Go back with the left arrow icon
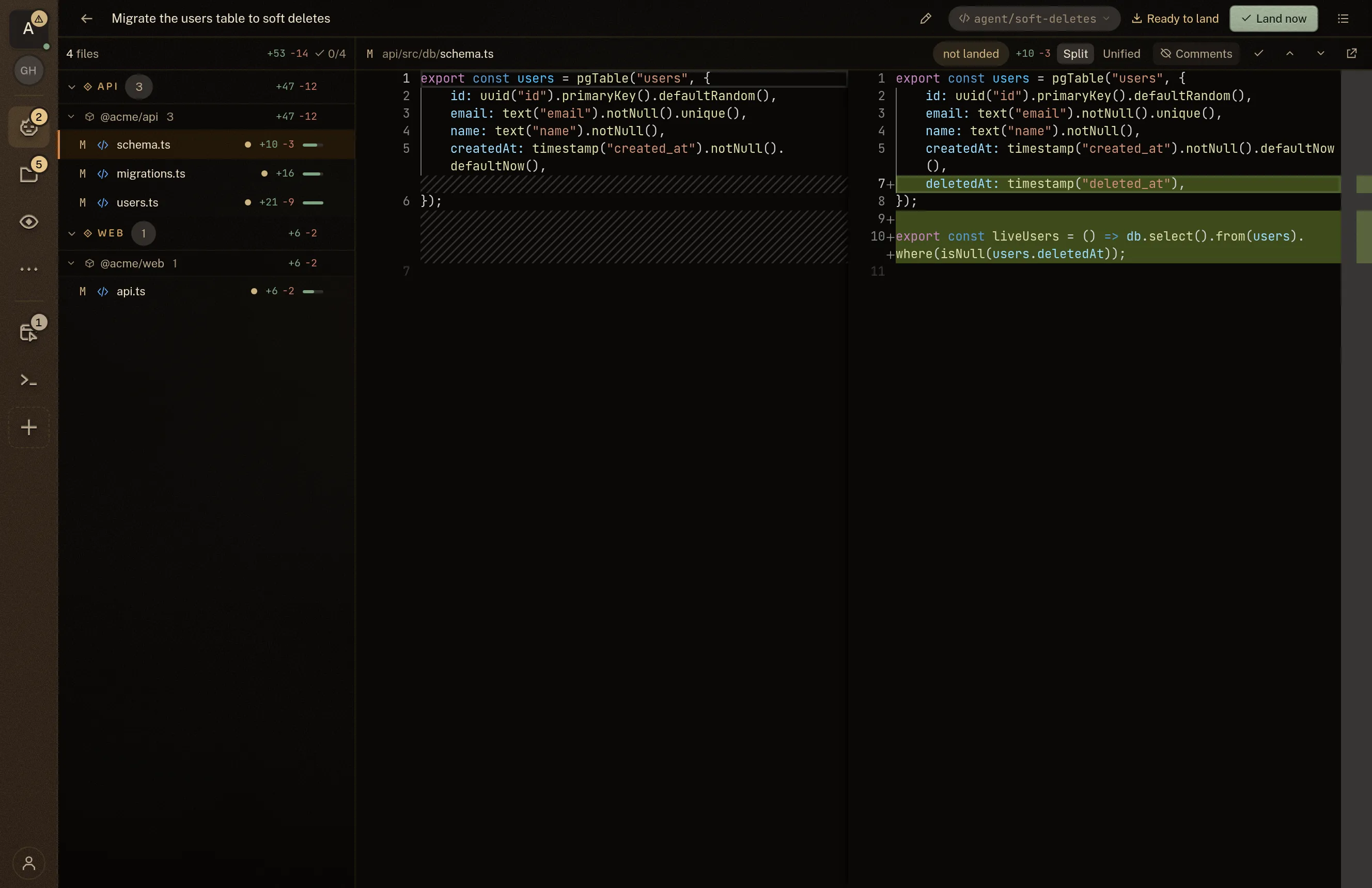Screen dimensions: 1372x888 point(86,19)
